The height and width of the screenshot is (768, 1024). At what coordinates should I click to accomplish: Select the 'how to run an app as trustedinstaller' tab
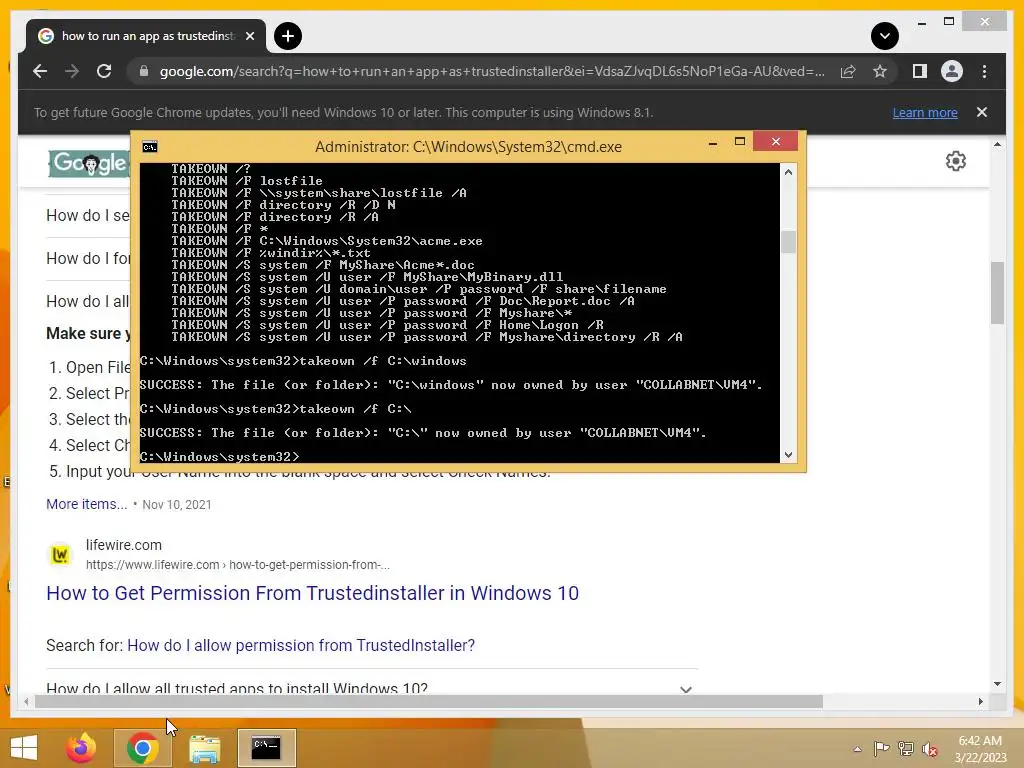pyautogui.click(x=146, y=36)
